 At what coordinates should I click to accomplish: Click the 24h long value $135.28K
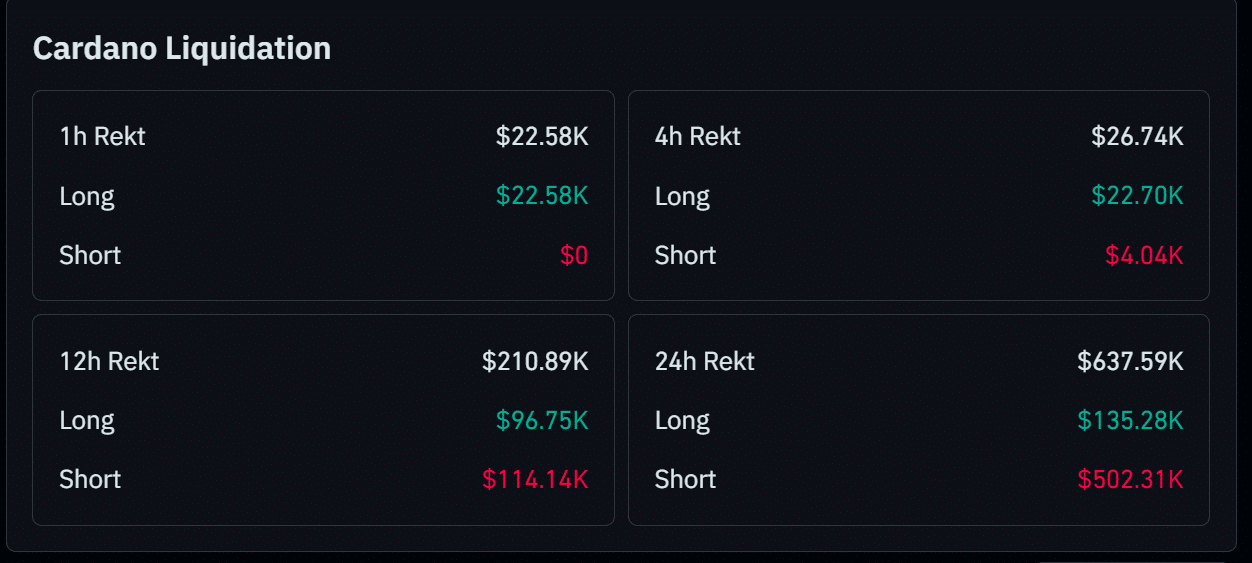[1130, 421]
